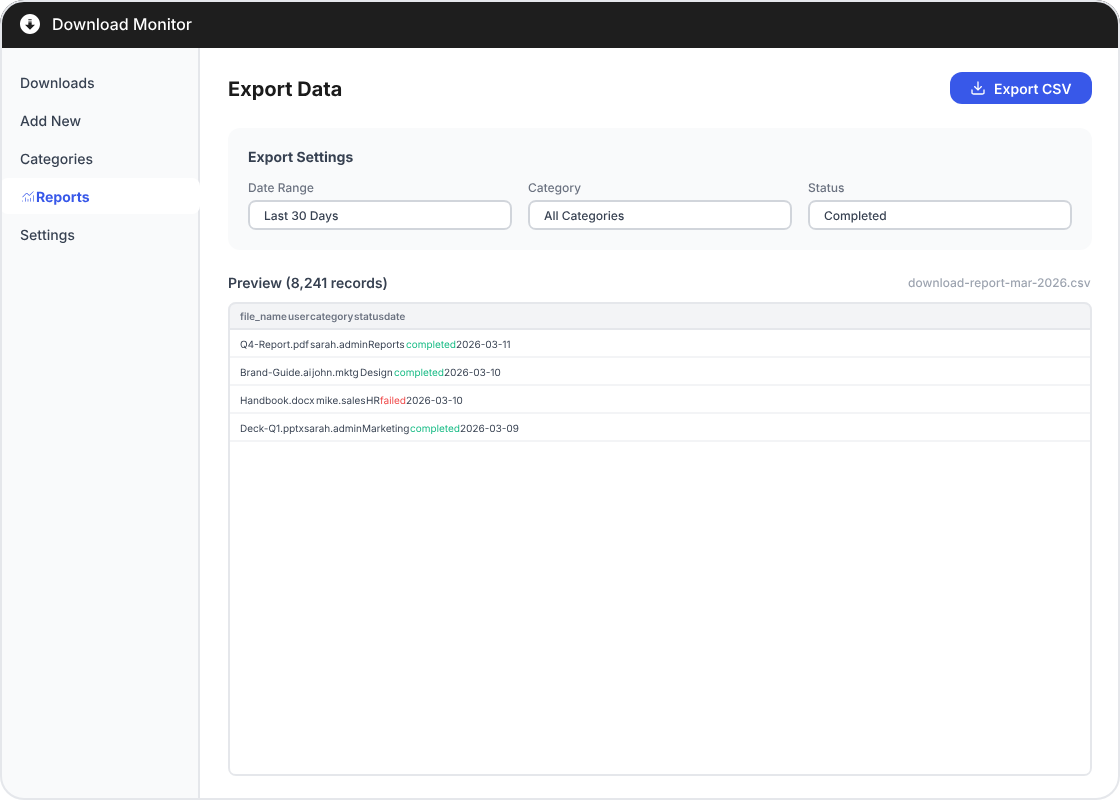This screenshot has width=1120, height=800.
Task: Click the chart icon beside Reports
Action: pyautogui.click(x=28, y=197)
